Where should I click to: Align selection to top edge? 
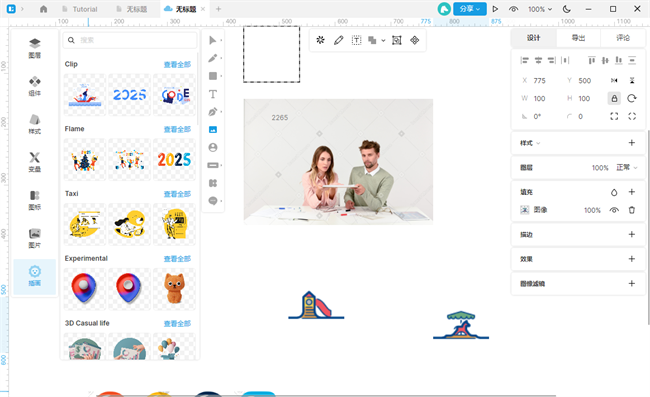(592, 61)
